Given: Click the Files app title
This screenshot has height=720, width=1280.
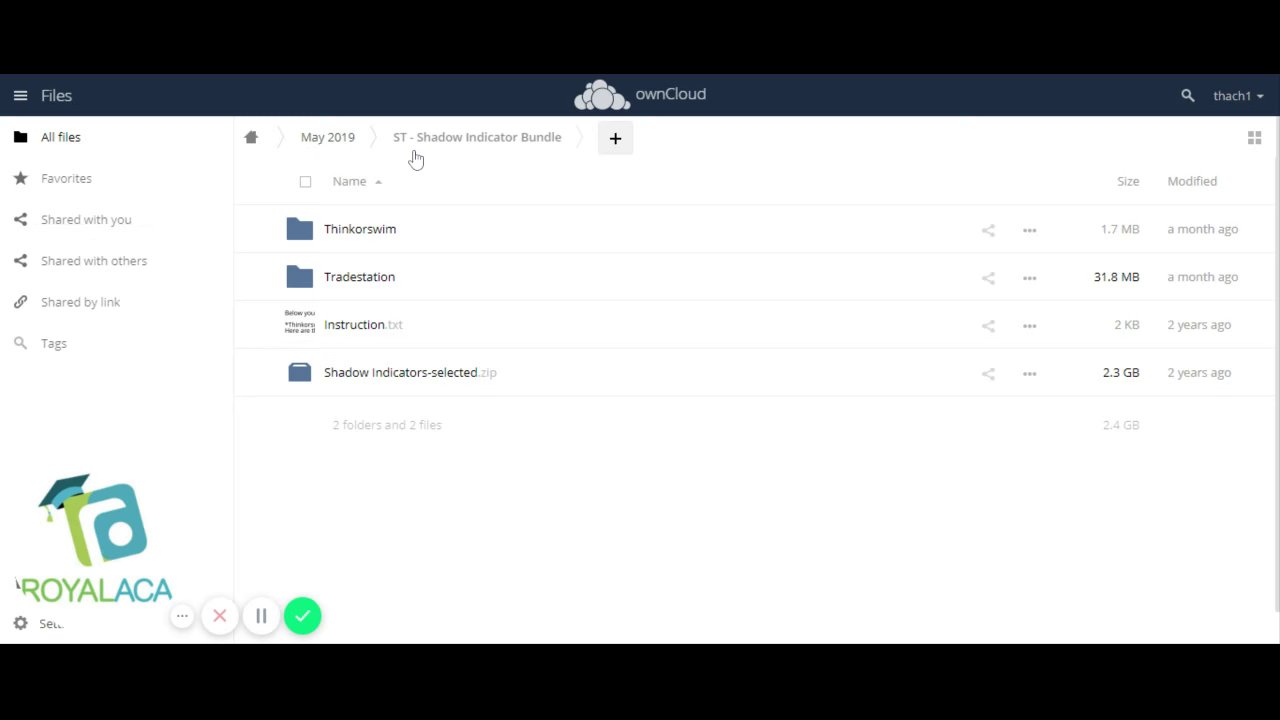Looking at the screenshot, I should click(x=56, y=95).
